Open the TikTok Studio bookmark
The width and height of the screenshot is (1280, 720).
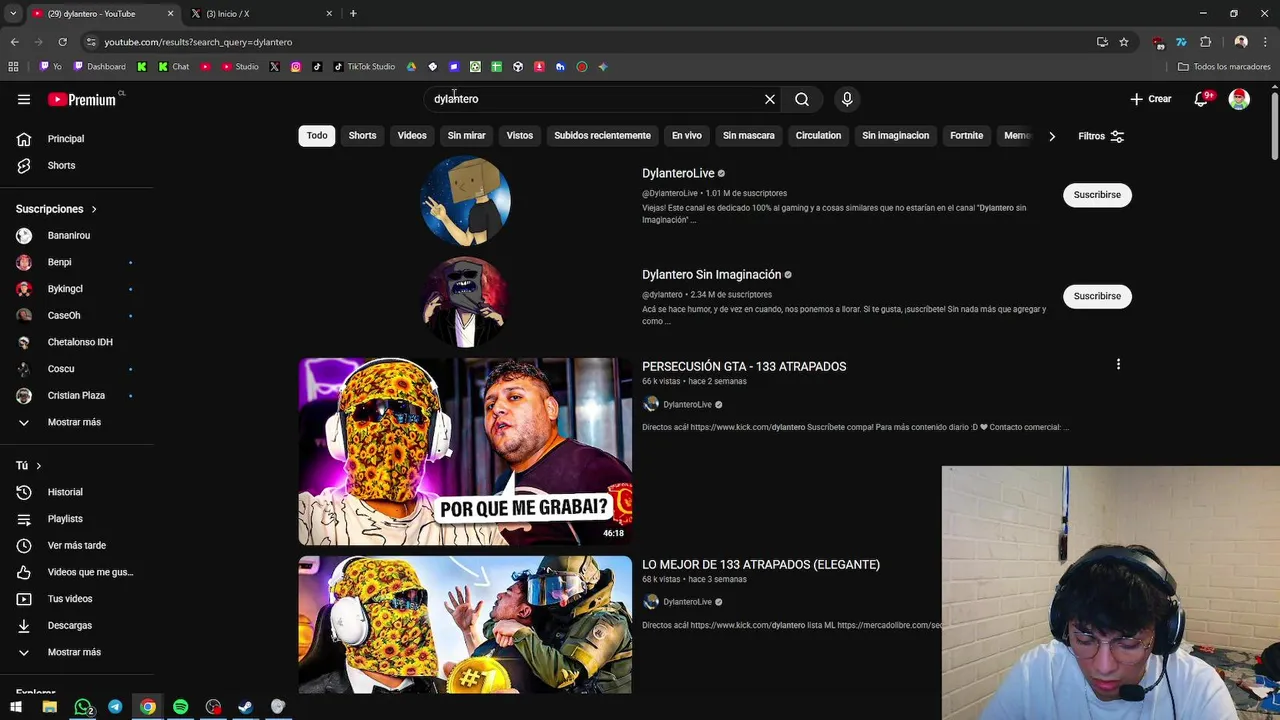coord(364,67)
